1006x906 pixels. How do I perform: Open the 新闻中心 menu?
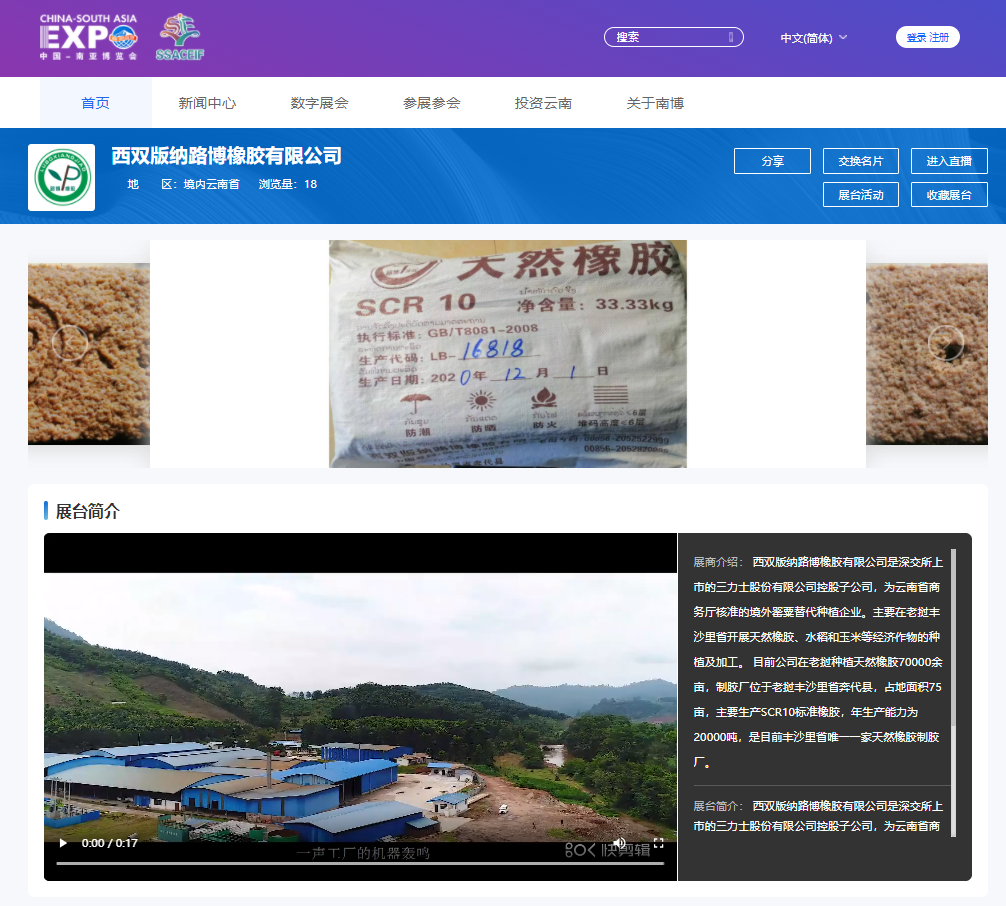point(207,103)
